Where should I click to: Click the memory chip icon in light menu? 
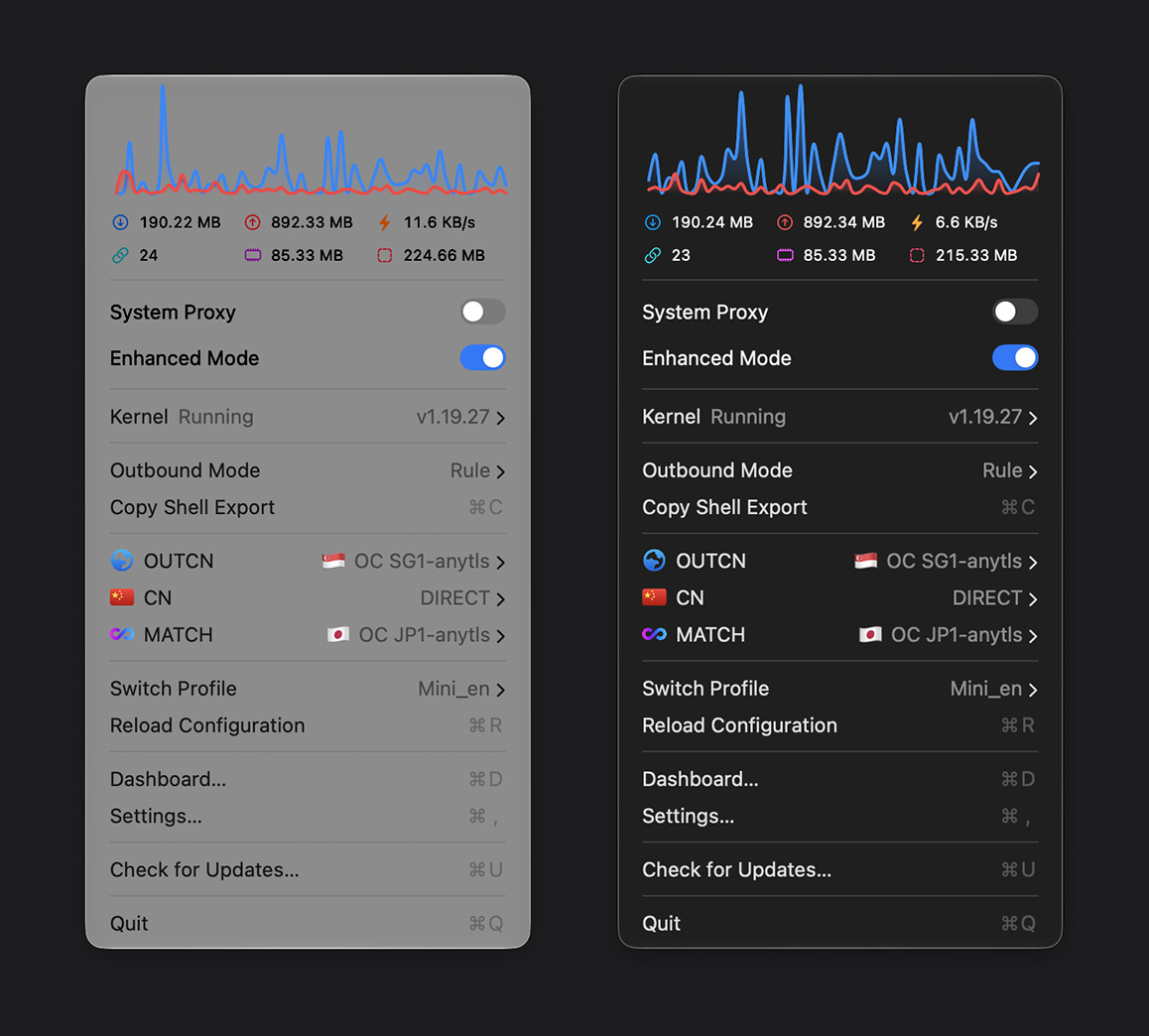pyautogui.click(x=253, y=255)
